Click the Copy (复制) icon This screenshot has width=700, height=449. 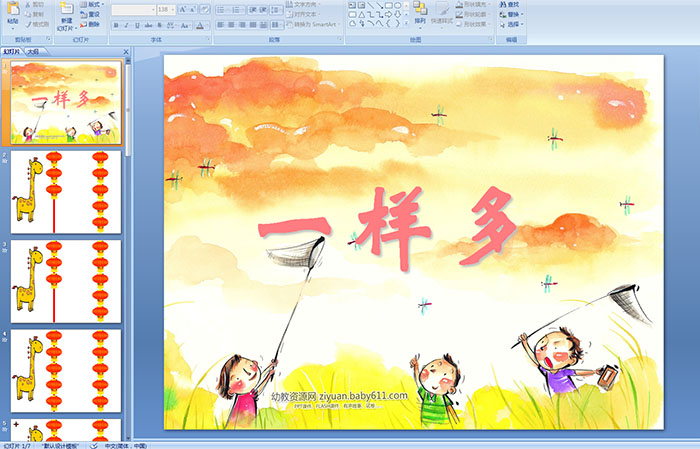[x=28, y=14]
